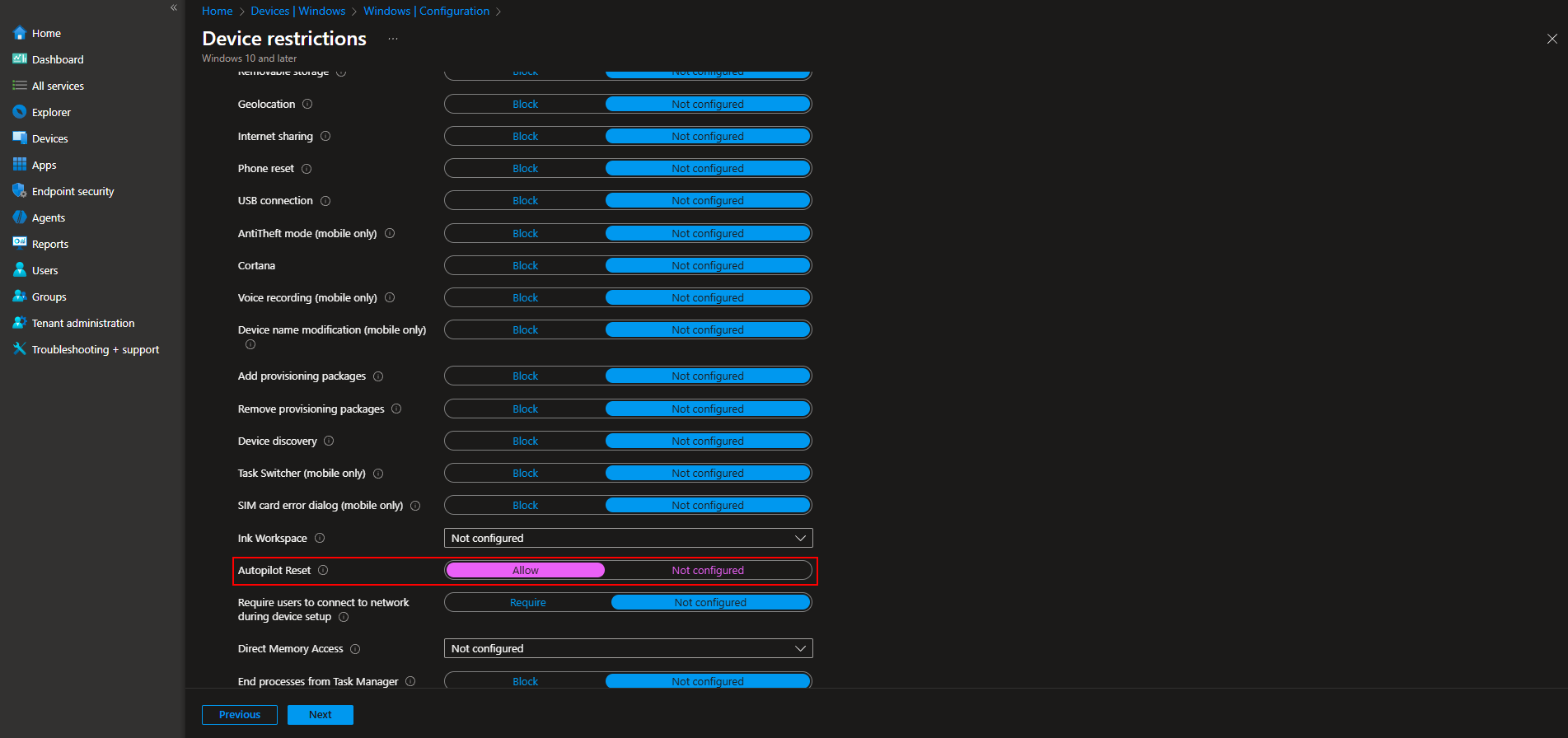Open the more options ellipsis by title
Viewport: 1568px width, 738px height.
click(393, 39)
